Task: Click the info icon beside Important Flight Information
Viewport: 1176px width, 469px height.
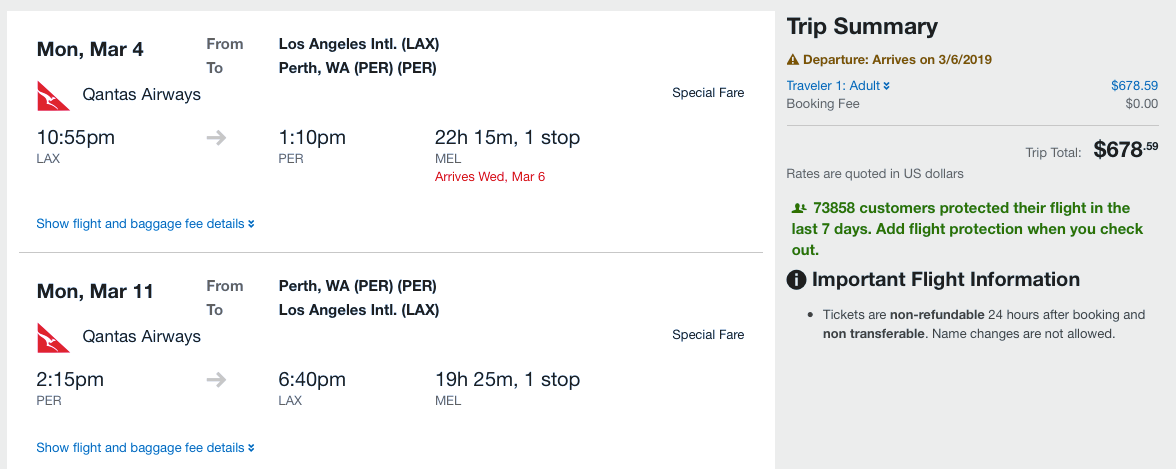Action: 797,280
